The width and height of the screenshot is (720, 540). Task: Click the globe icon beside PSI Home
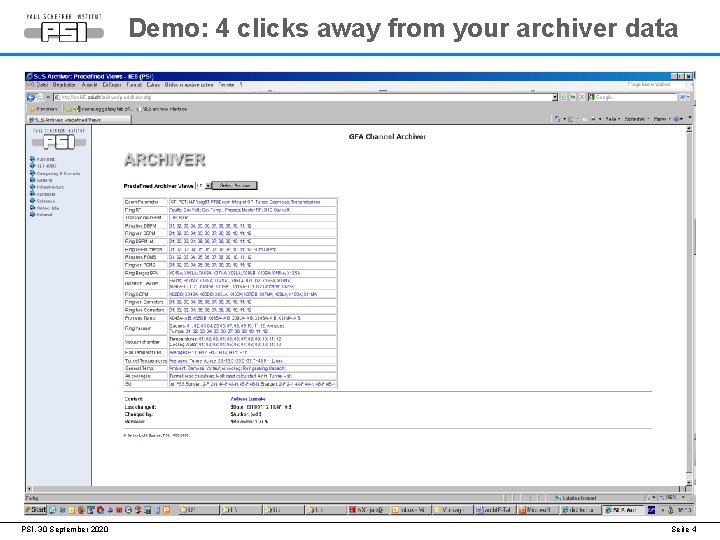coord(32,159)
